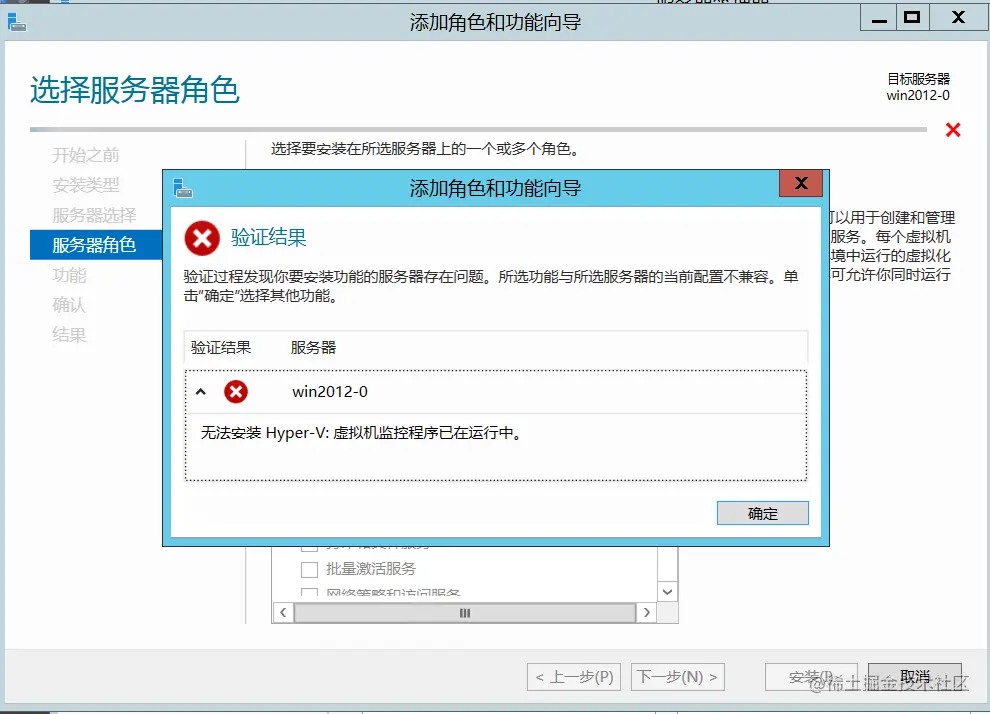This screenshot has width=990, height=714.
Task: Go to 功能 wizard step
Action: pyautogui.click(x=69, y=275)
